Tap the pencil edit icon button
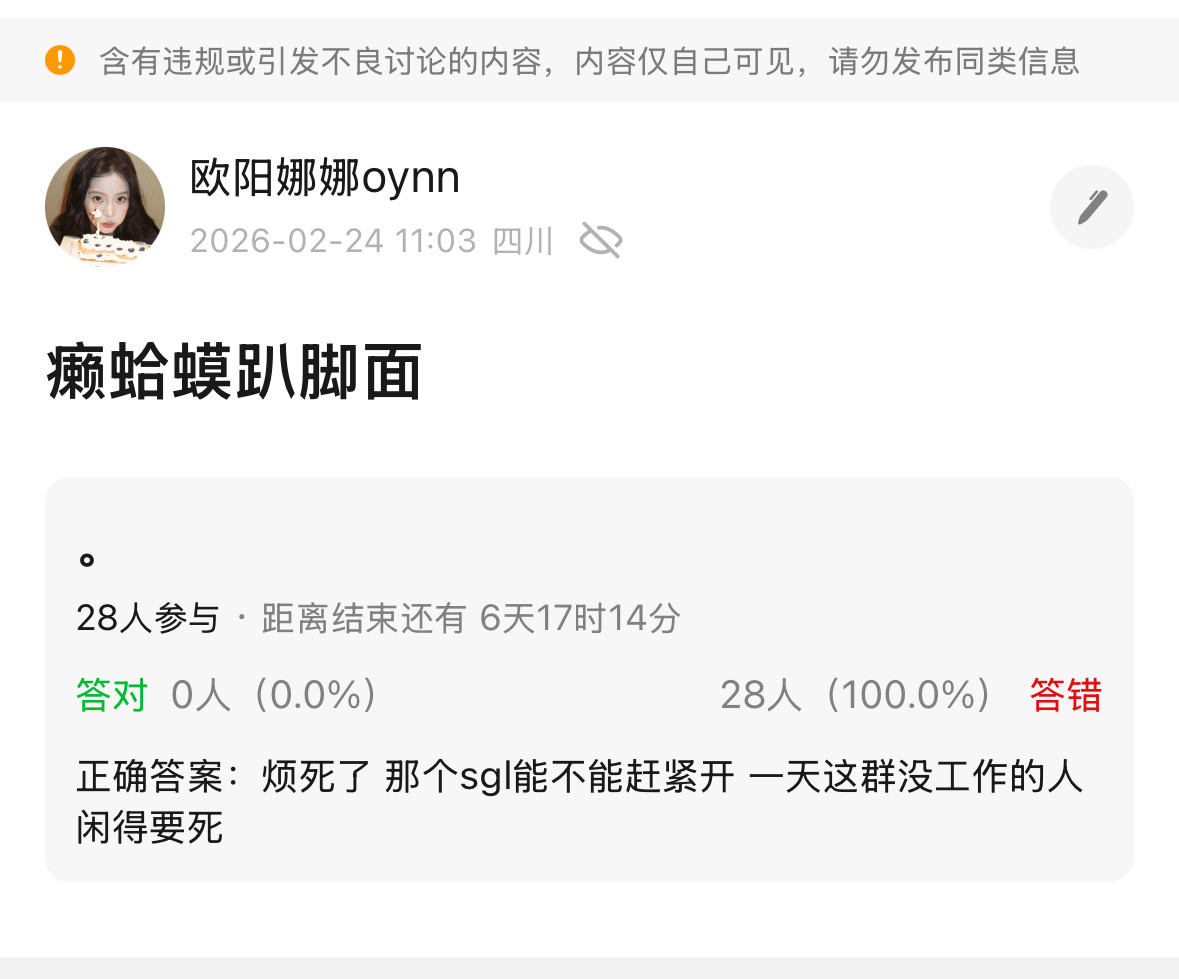1179x979 pixels. [x=1092, y=207]
